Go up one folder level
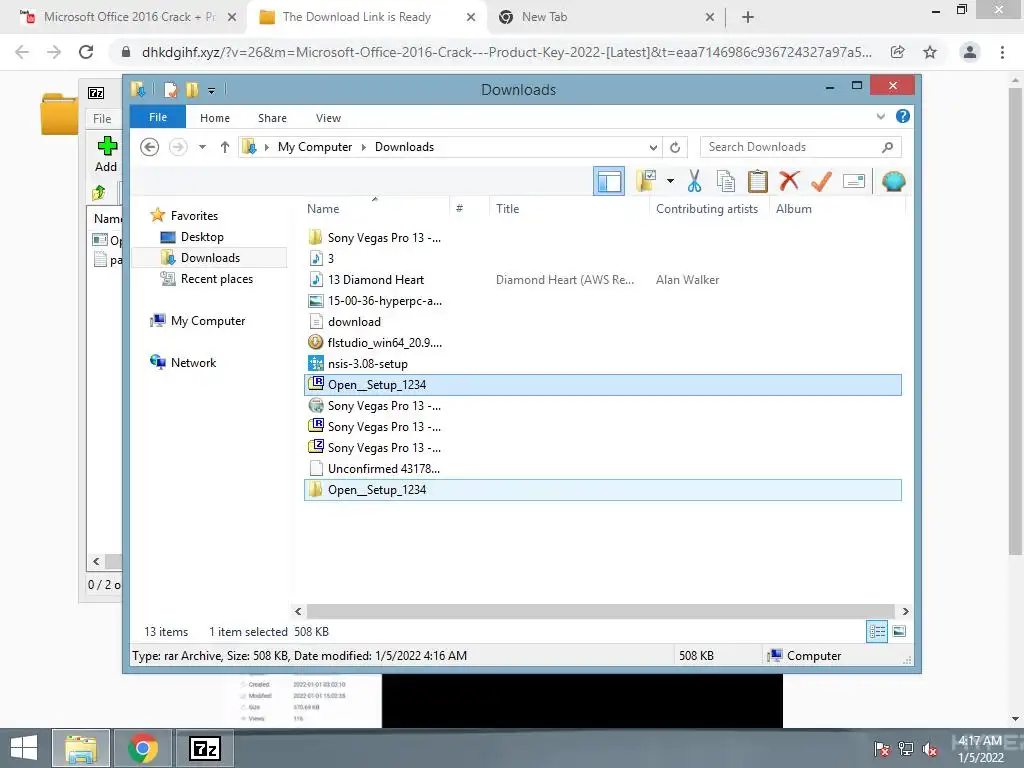The width and height of the screenshot is (1024, 768). pyautogui.click(x=225, y=147)
